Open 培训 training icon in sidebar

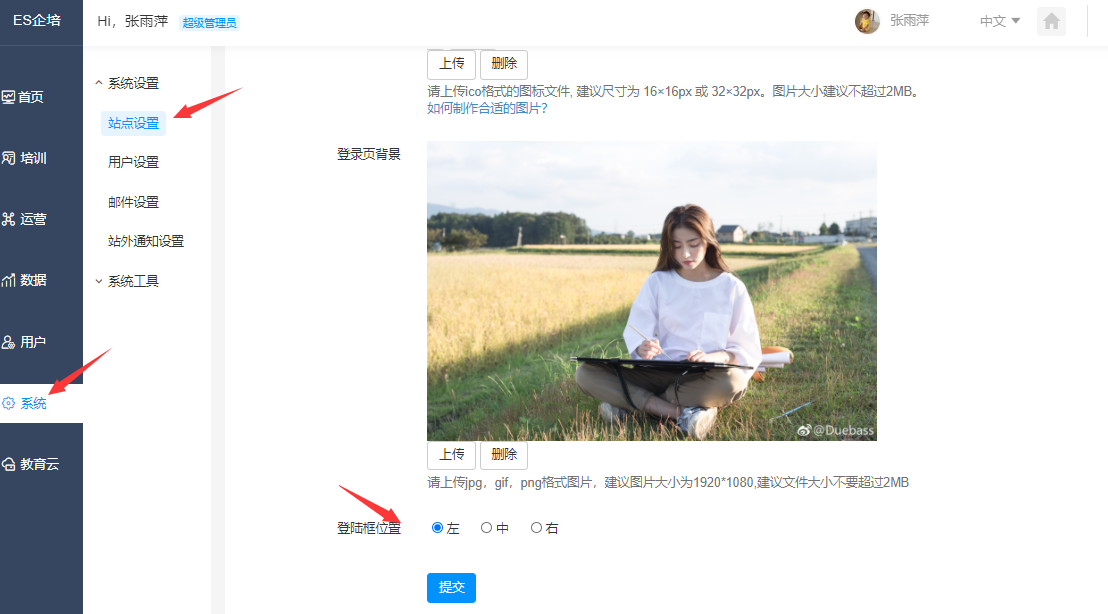[9, 158]
